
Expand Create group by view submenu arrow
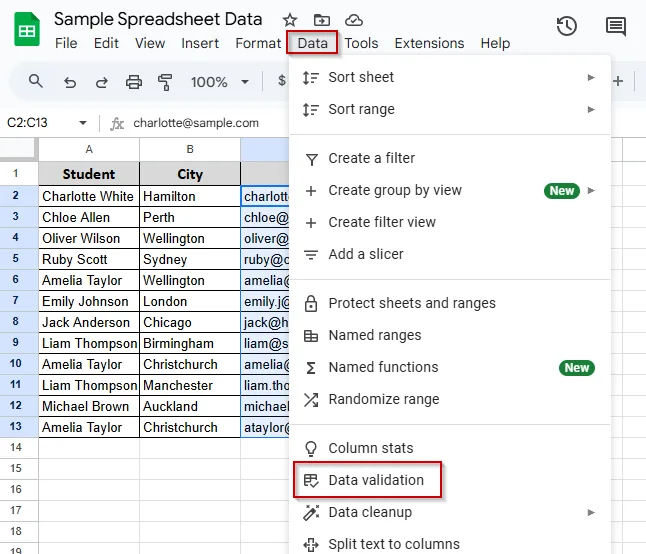pyautogui.click(x=591, y=191)
